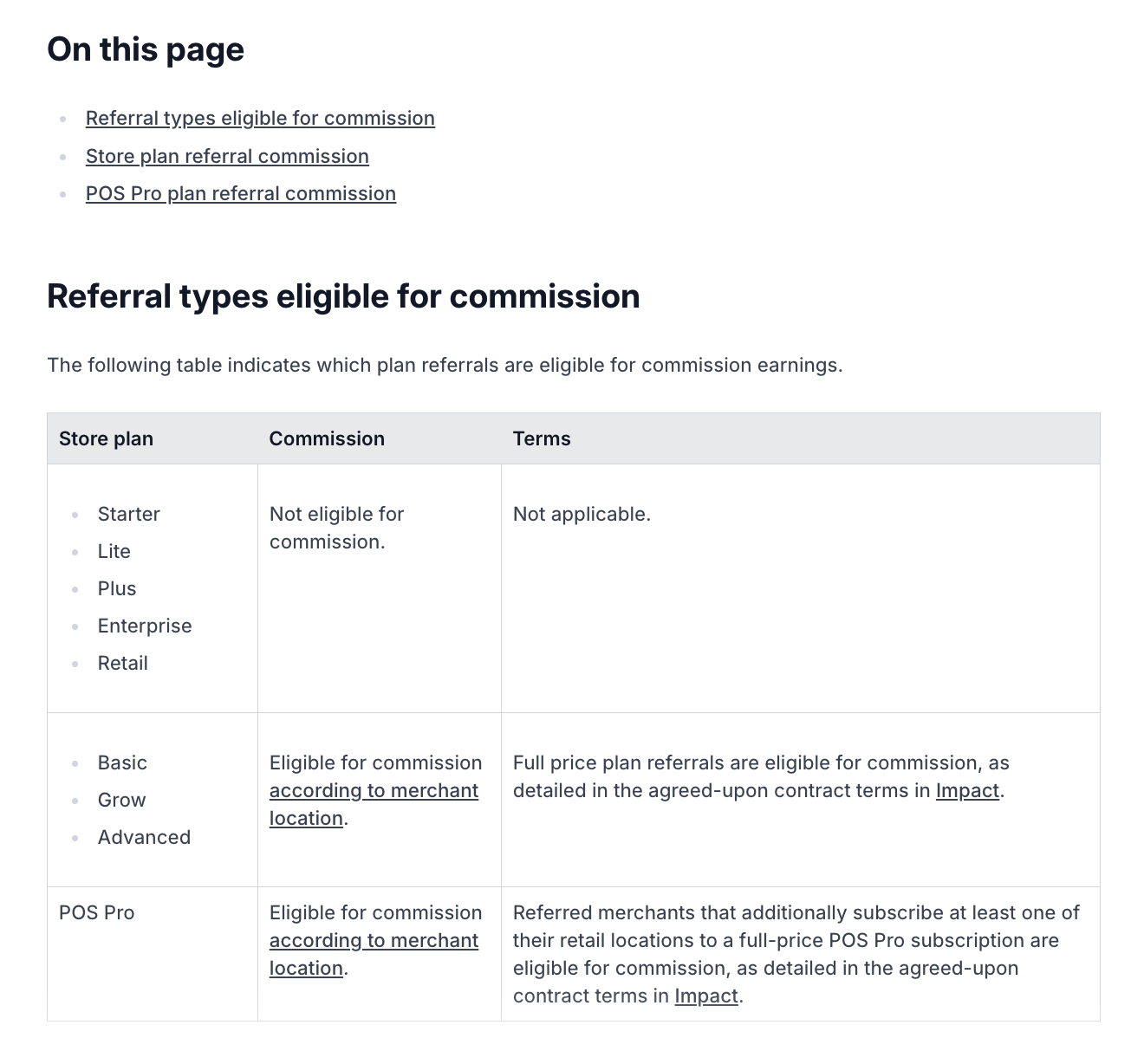Follow the merchant location link in the Basic/Grow/Advanced row
This screenshot has width=1144, height=1064.
tap(374, 791)
